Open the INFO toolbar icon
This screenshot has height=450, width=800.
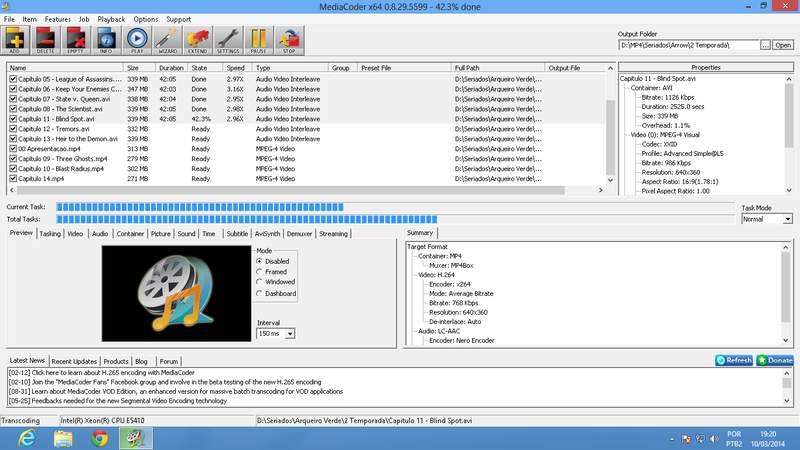click(x=106, y=40)
